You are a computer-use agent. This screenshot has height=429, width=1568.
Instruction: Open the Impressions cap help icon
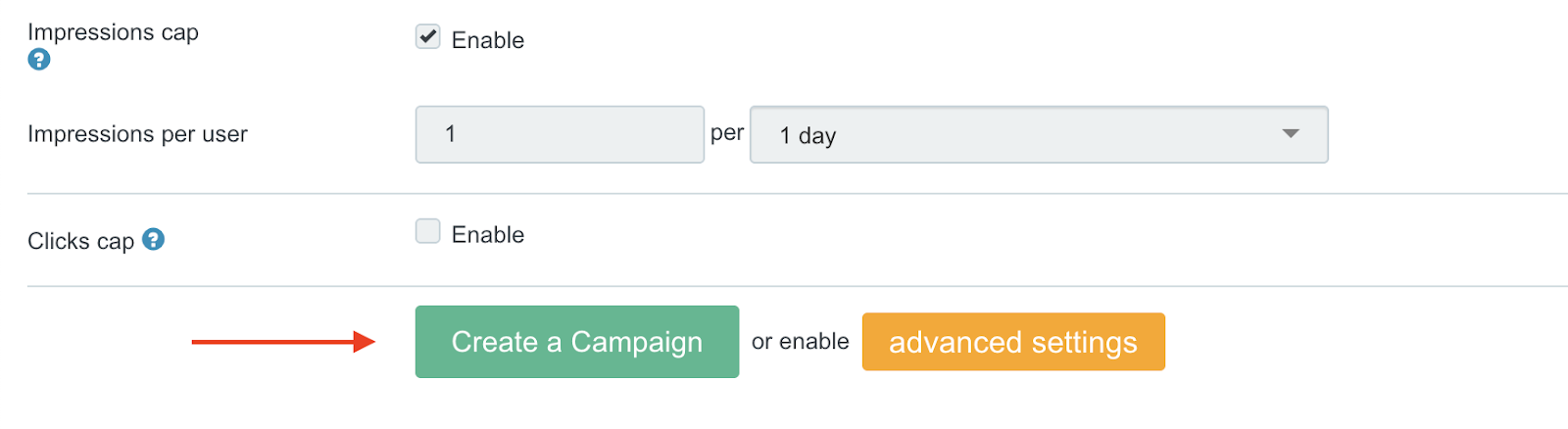pyautogui.click(x=39, y=60)
